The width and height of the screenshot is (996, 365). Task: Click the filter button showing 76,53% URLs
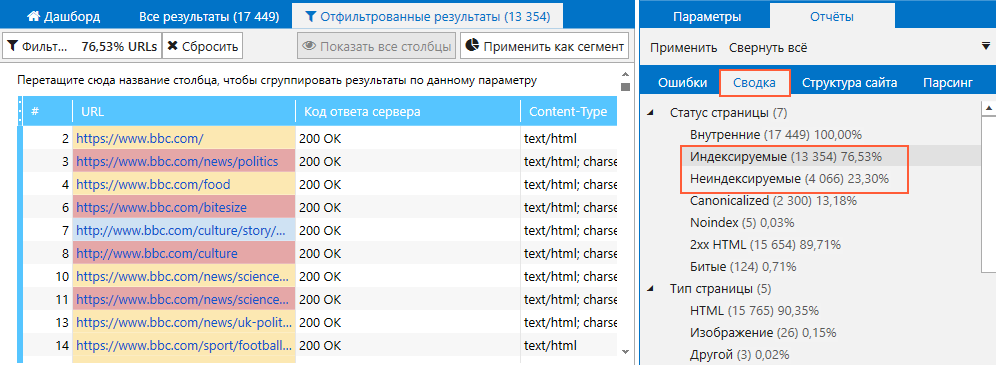pos(83,46)
